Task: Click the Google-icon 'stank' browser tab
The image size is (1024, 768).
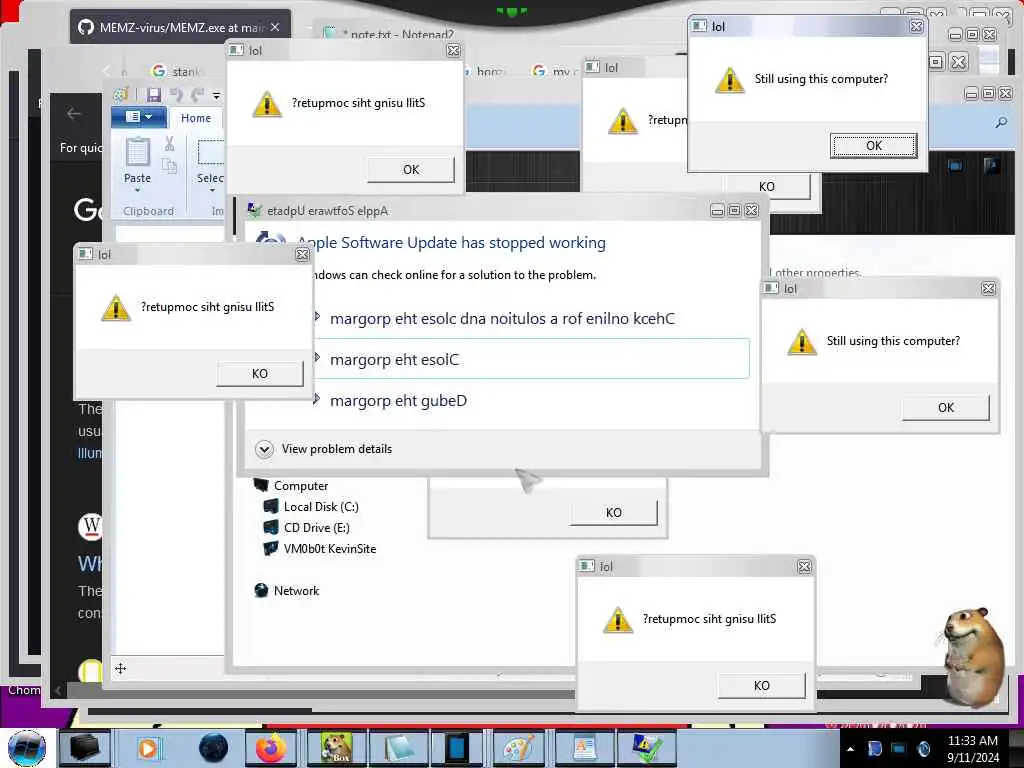Action: click(x=176, y=71)
